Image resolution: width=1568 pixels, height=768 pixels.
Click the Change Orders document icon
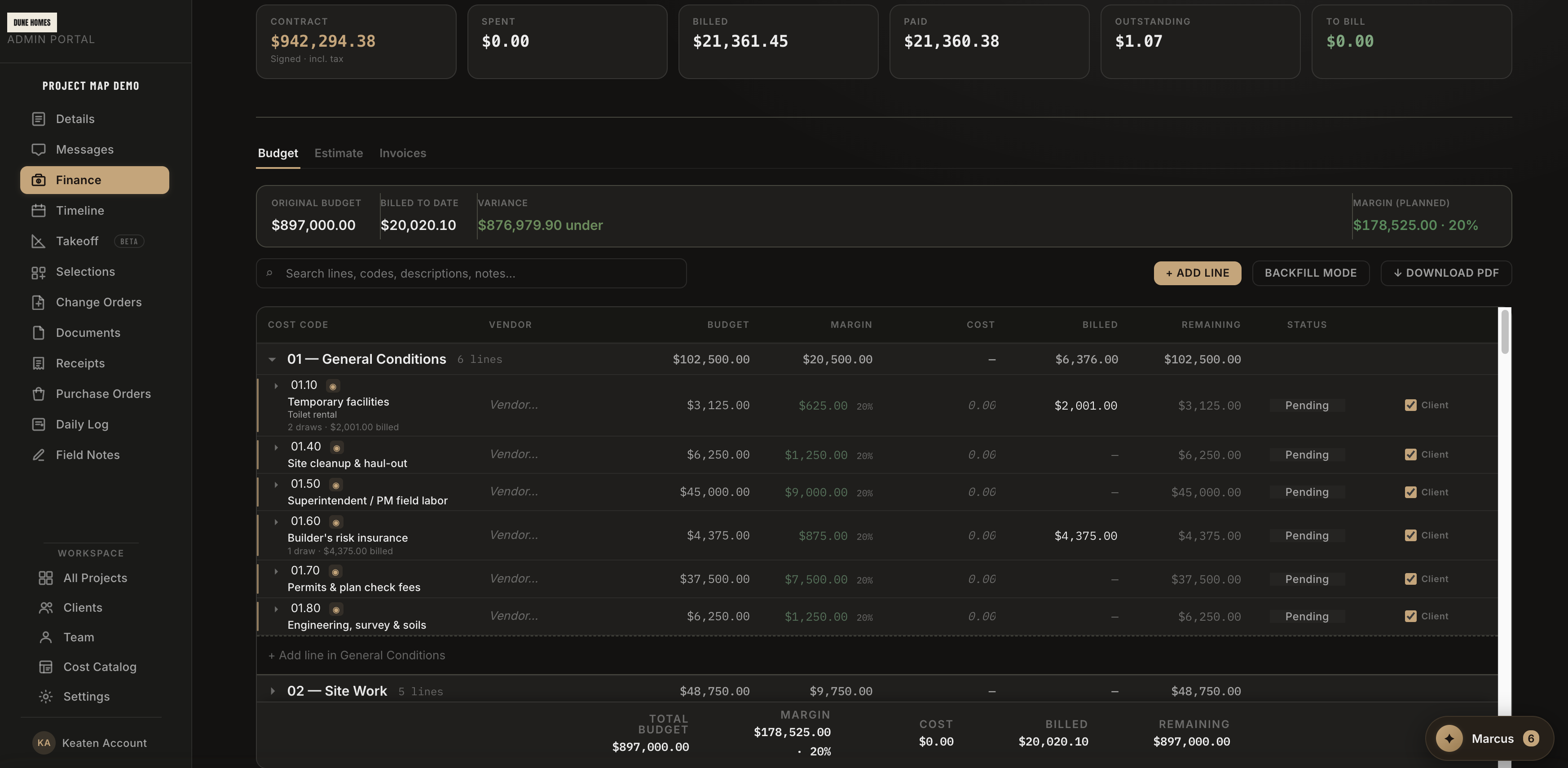[38, 302]
